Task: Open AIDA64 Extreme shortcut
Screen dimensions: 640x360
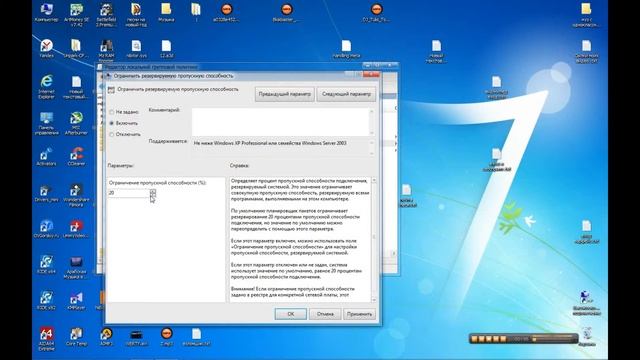Action: 46,339
